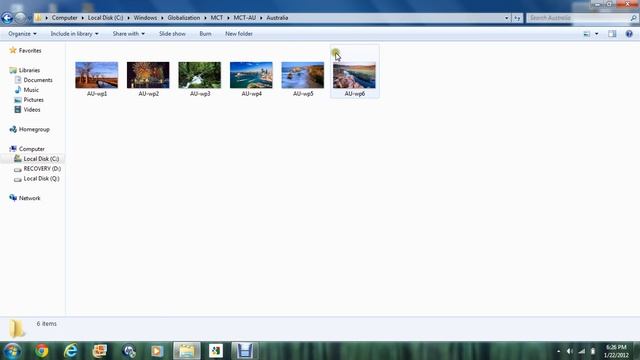640x360 pixels.
Task: Click the folder icon in address bar
Action: tap(38, 18)
